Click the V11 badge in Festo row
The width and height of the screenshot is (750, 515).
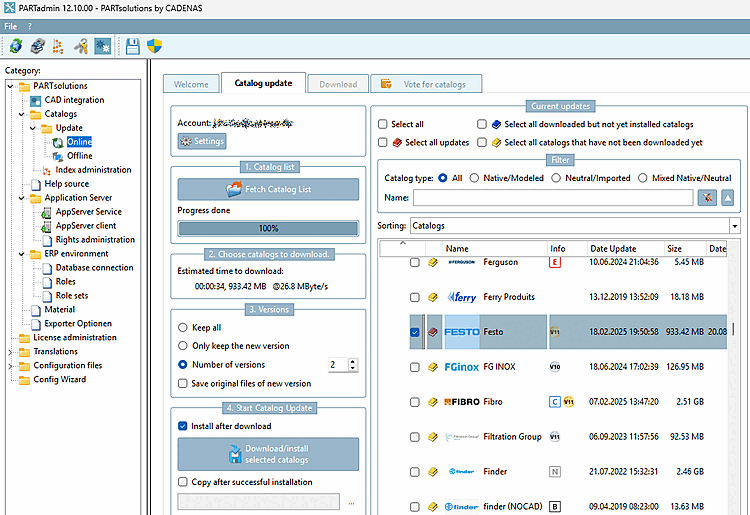555,332
